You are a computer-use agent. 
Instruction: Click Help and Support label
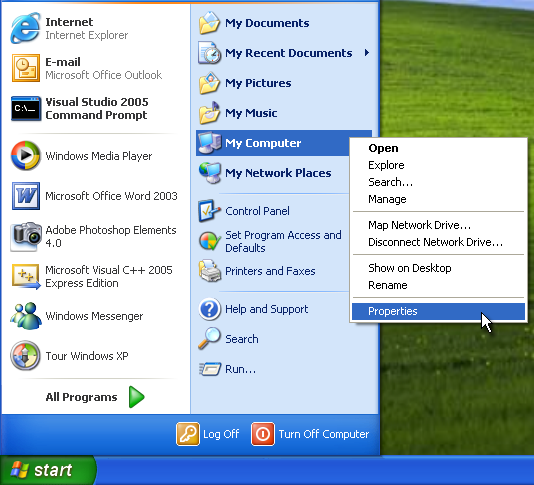[267, 309]
